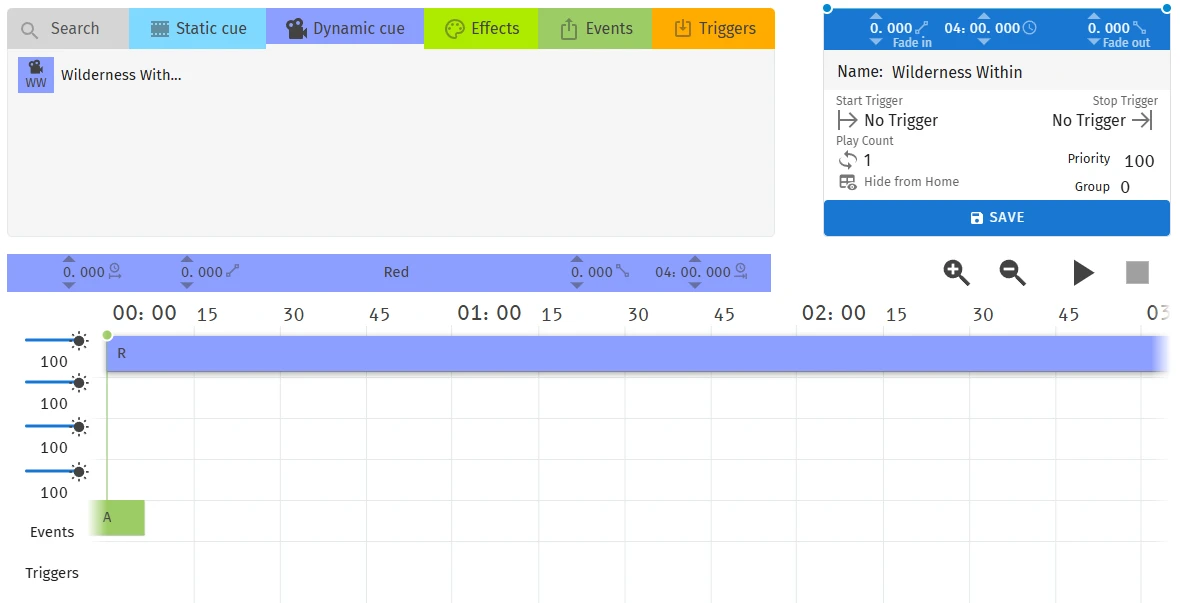The width and height of the screenshot is (1180, 603).
Task: Decrease cue Fade in time with down arrow
Action: click(x=876, y=42)
